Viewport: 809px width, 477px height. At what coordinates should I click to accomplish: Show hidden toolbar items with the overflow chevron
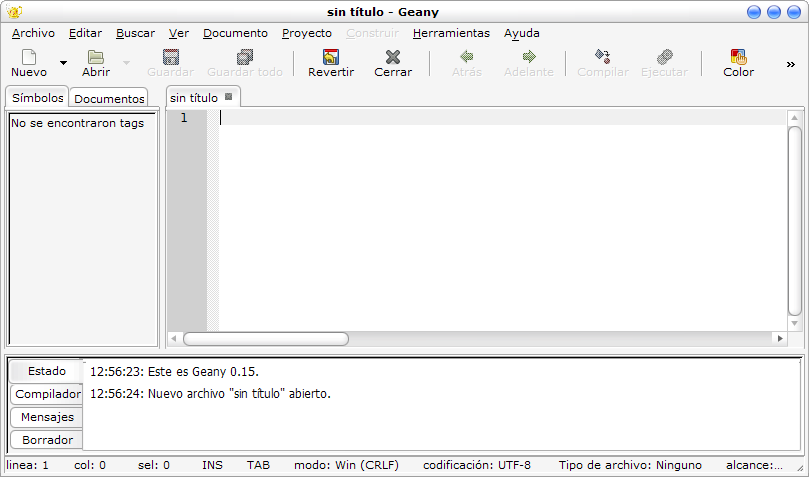pyautogui.click(x=790, y=65)
